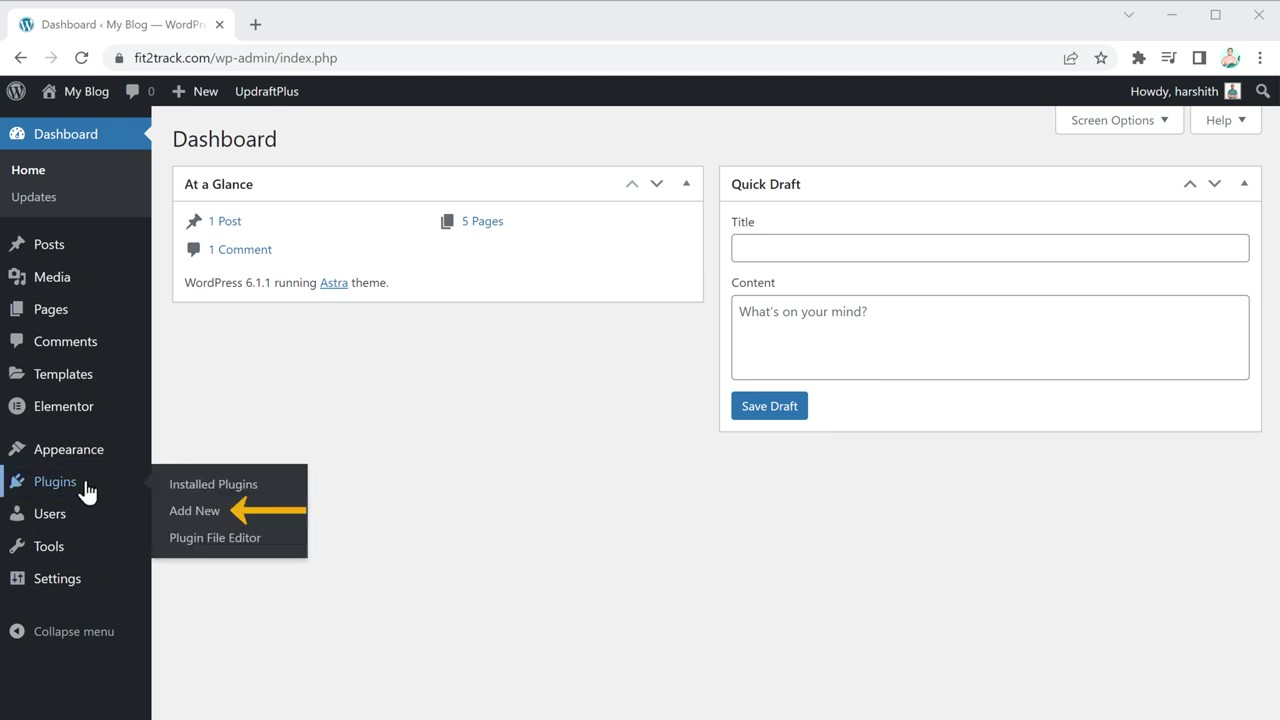Select Installed Plugins from the menu
The image size is (1280, 720).
pos(213,484)
